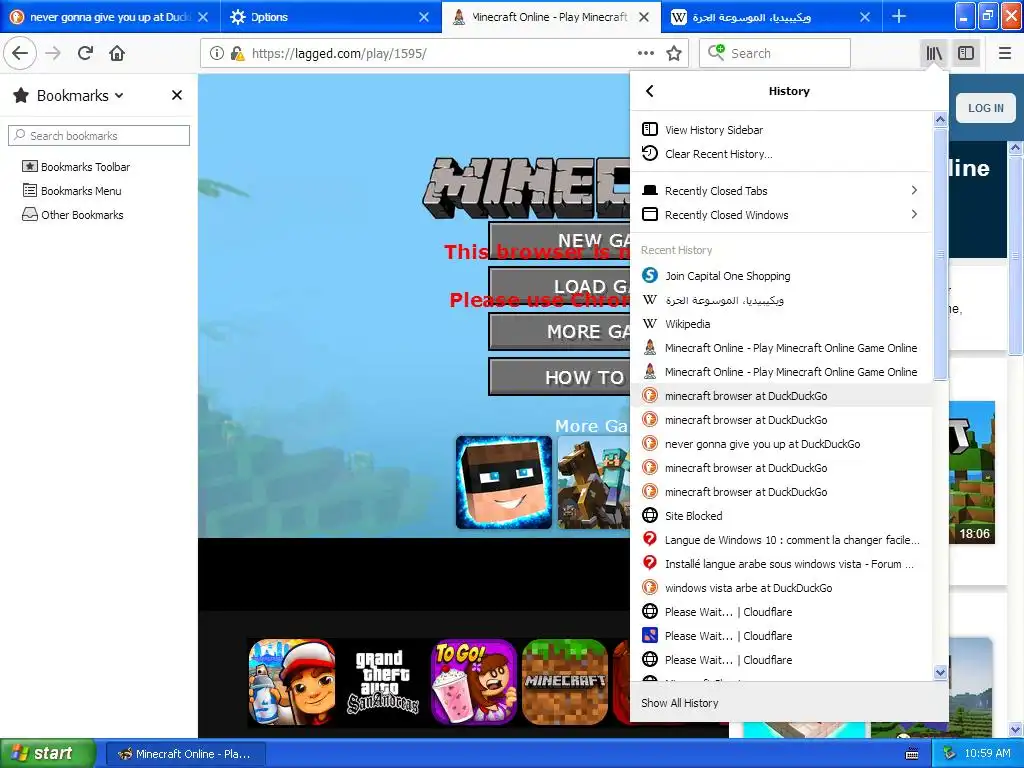The width and height of the screenshot is (1024, 768).
Task: Toggle the sidebars toolbar button
Action: (966, 53)
